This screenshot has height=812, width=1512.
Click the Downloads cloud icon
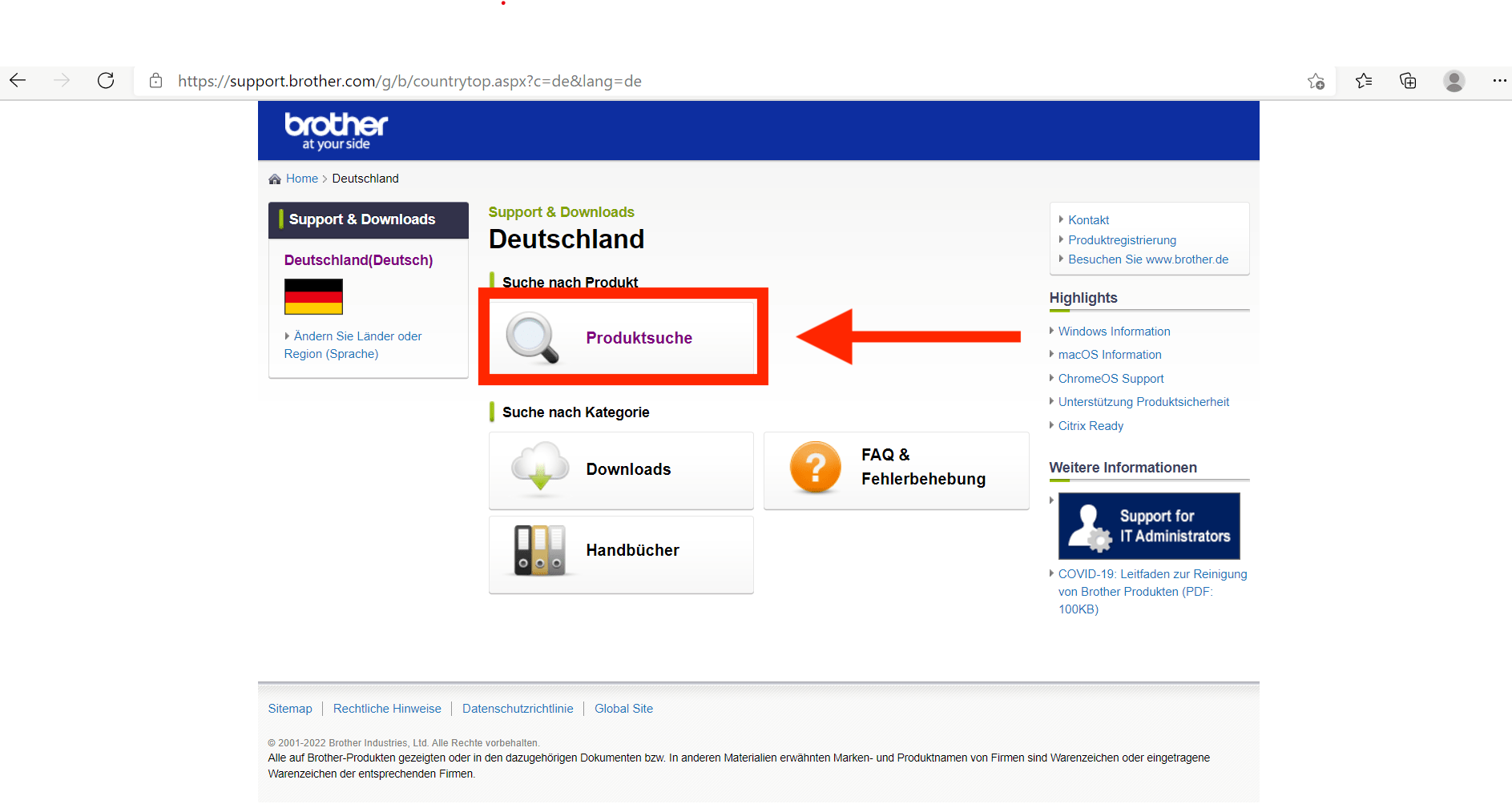click(x=540, y=466)
